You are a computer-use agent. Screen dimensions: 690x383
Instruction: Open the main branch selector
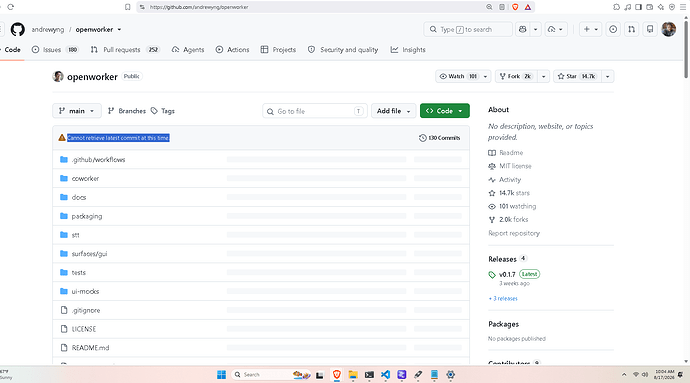(77, 111)
